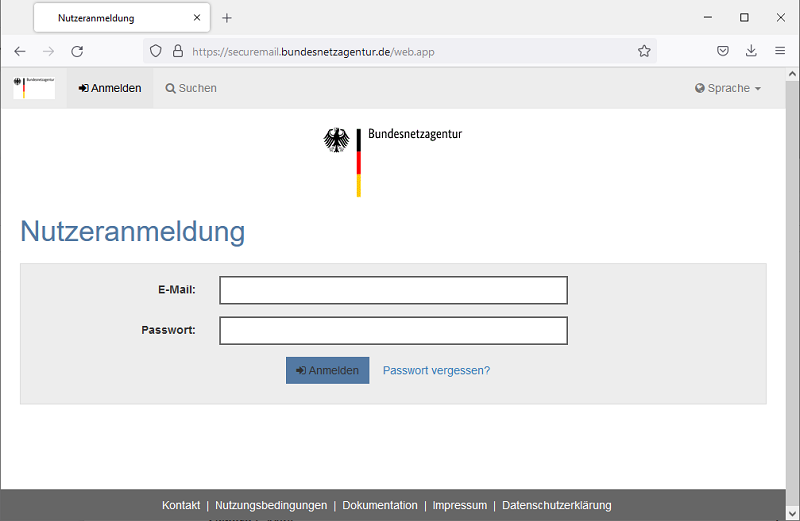
Task: Reload the page with refresh icon
Action: (x=77, y=51)
